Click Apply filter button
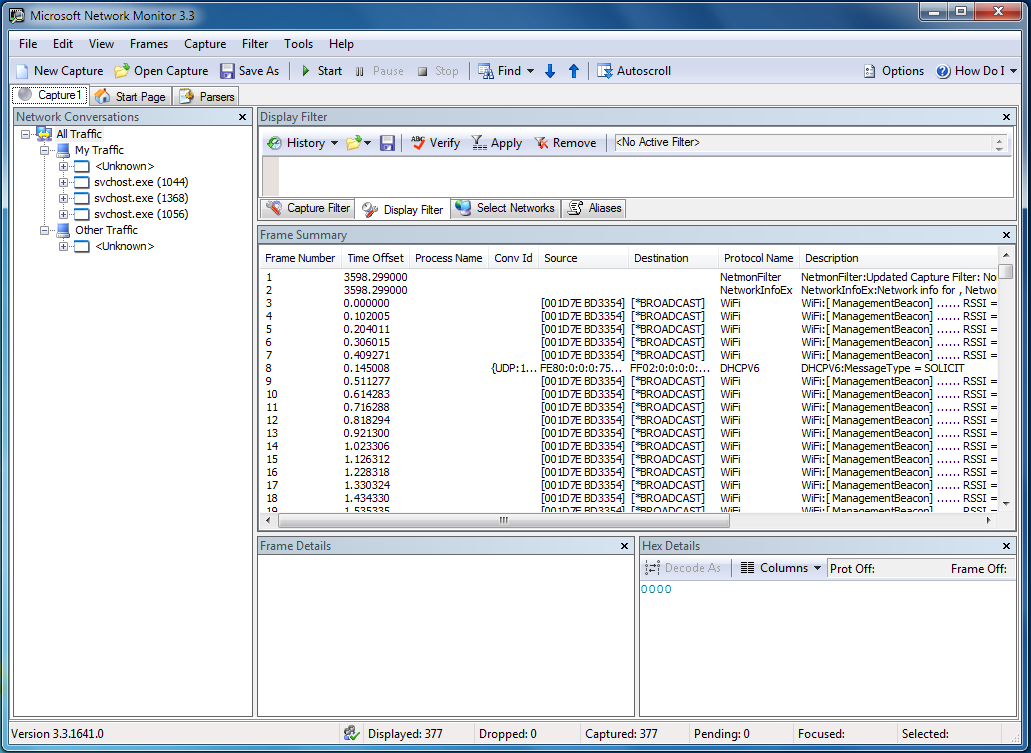 tap(497, 143)
